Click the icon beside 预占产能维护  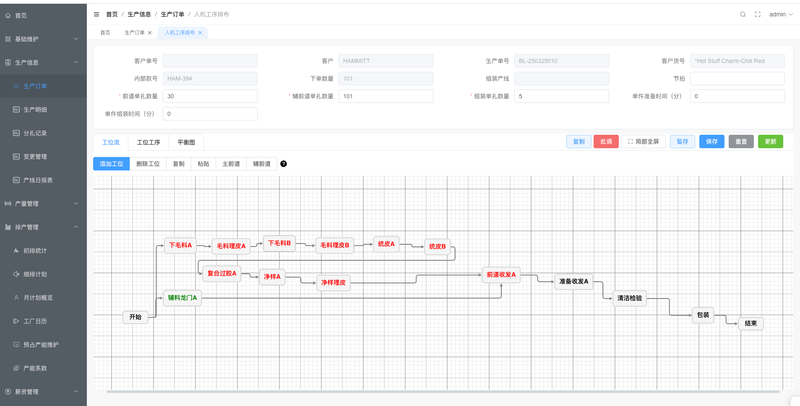coord(16,344)
